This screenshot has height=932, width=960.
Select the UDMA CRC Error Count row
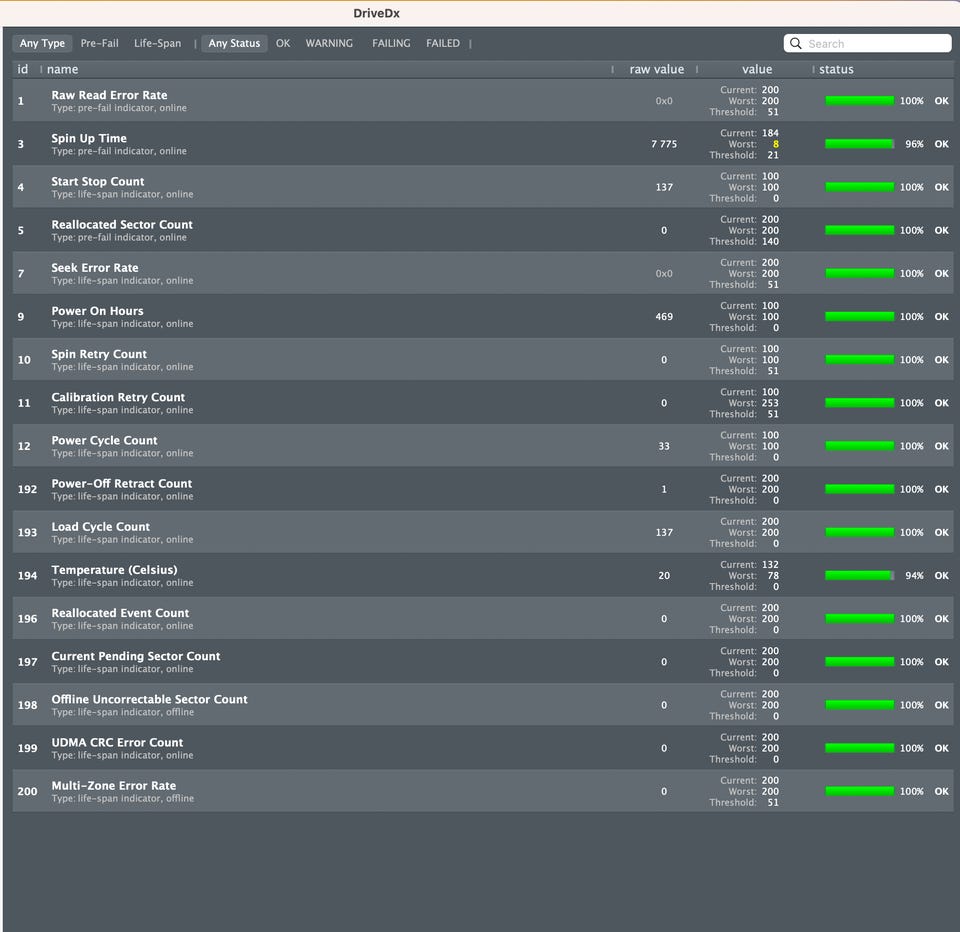tap(482, 748)
